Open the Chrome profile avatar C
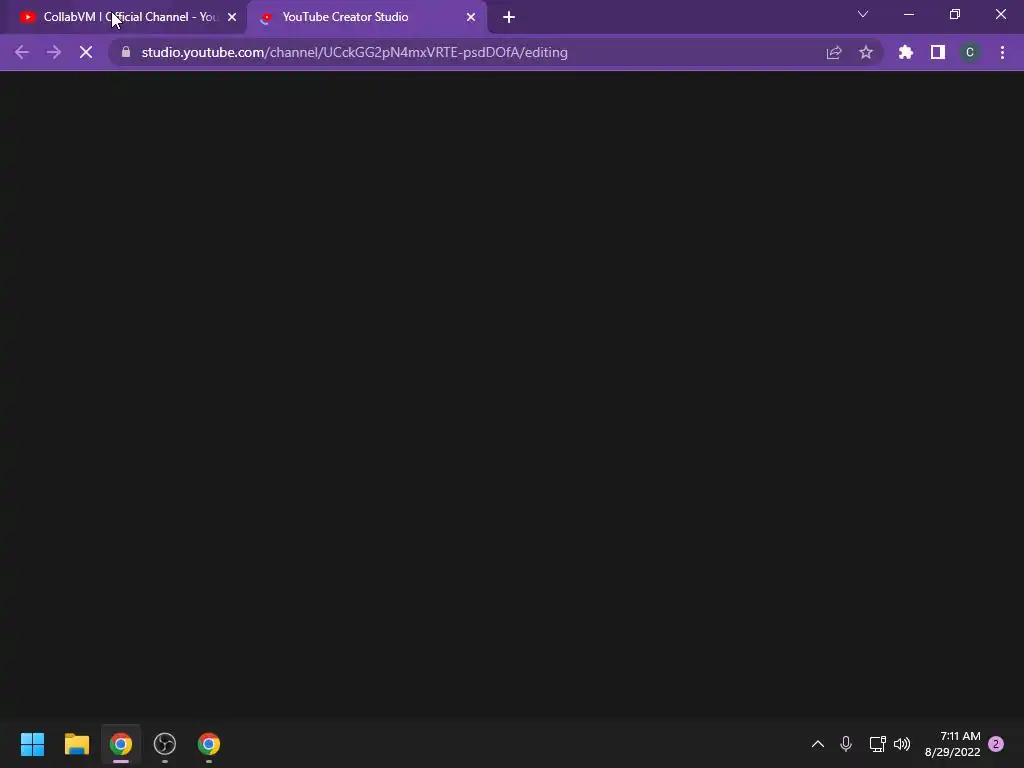The height and width of the screenshot is (768, 1024). (970, 52)
